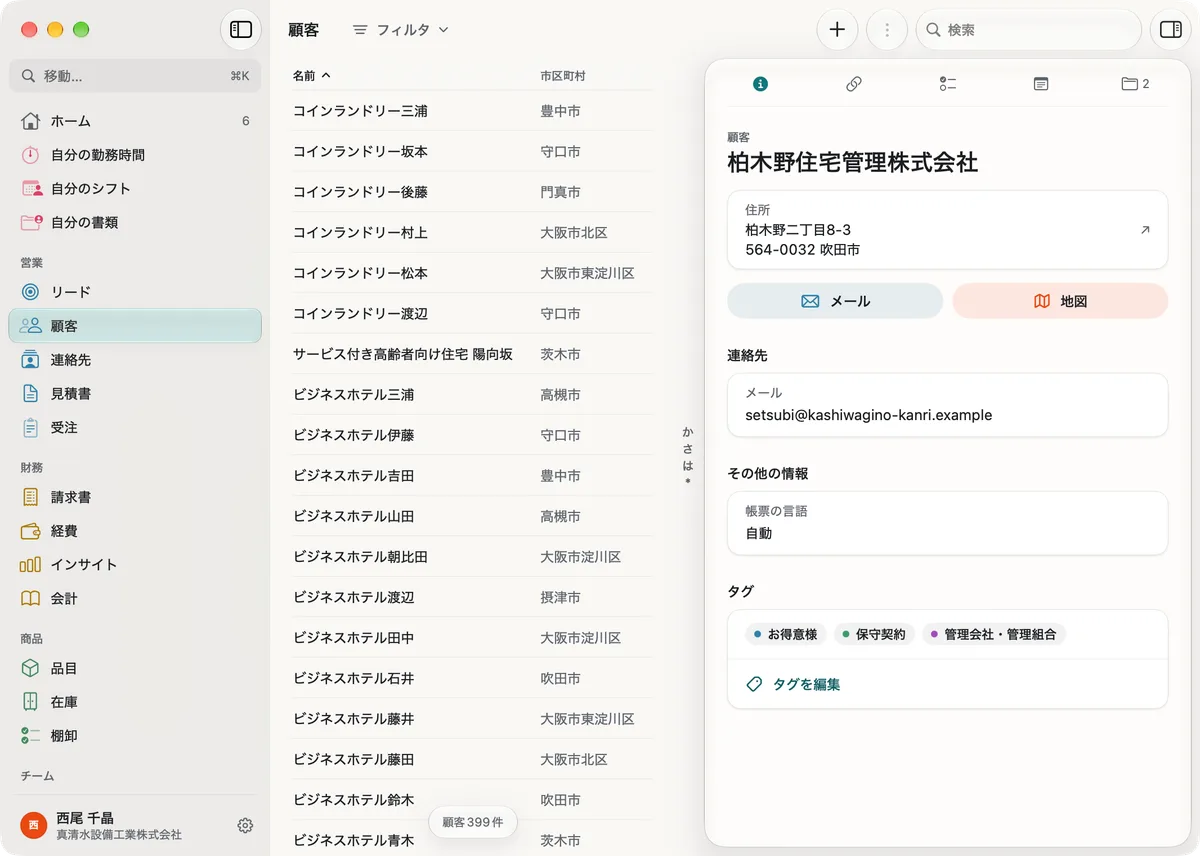Open 経費 in the sidebar
Screen dimensions: 1200x856
point(135,531)
